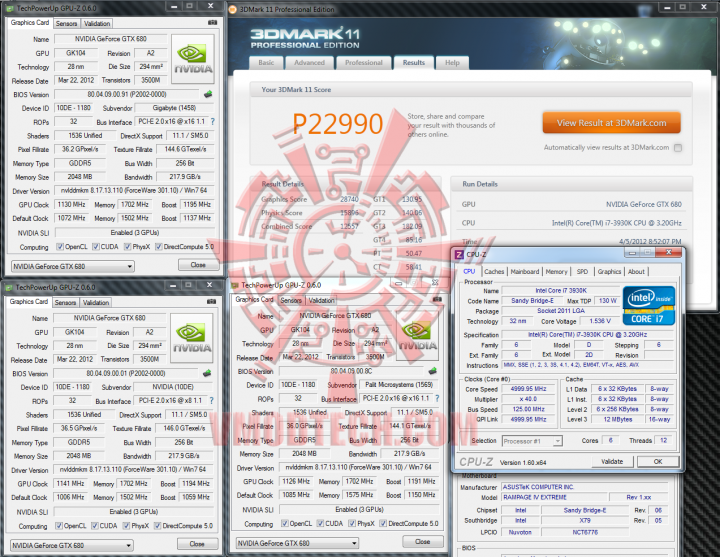Switch to Caches tab in CPU-Z
The image size is (720, 557).
(494, 272)
